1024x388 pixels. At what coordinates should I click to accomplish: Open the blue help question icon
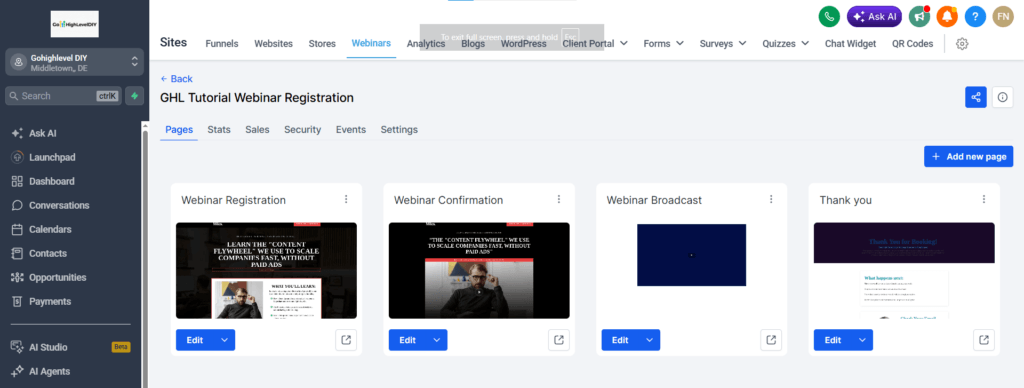(x=975, y=16)
